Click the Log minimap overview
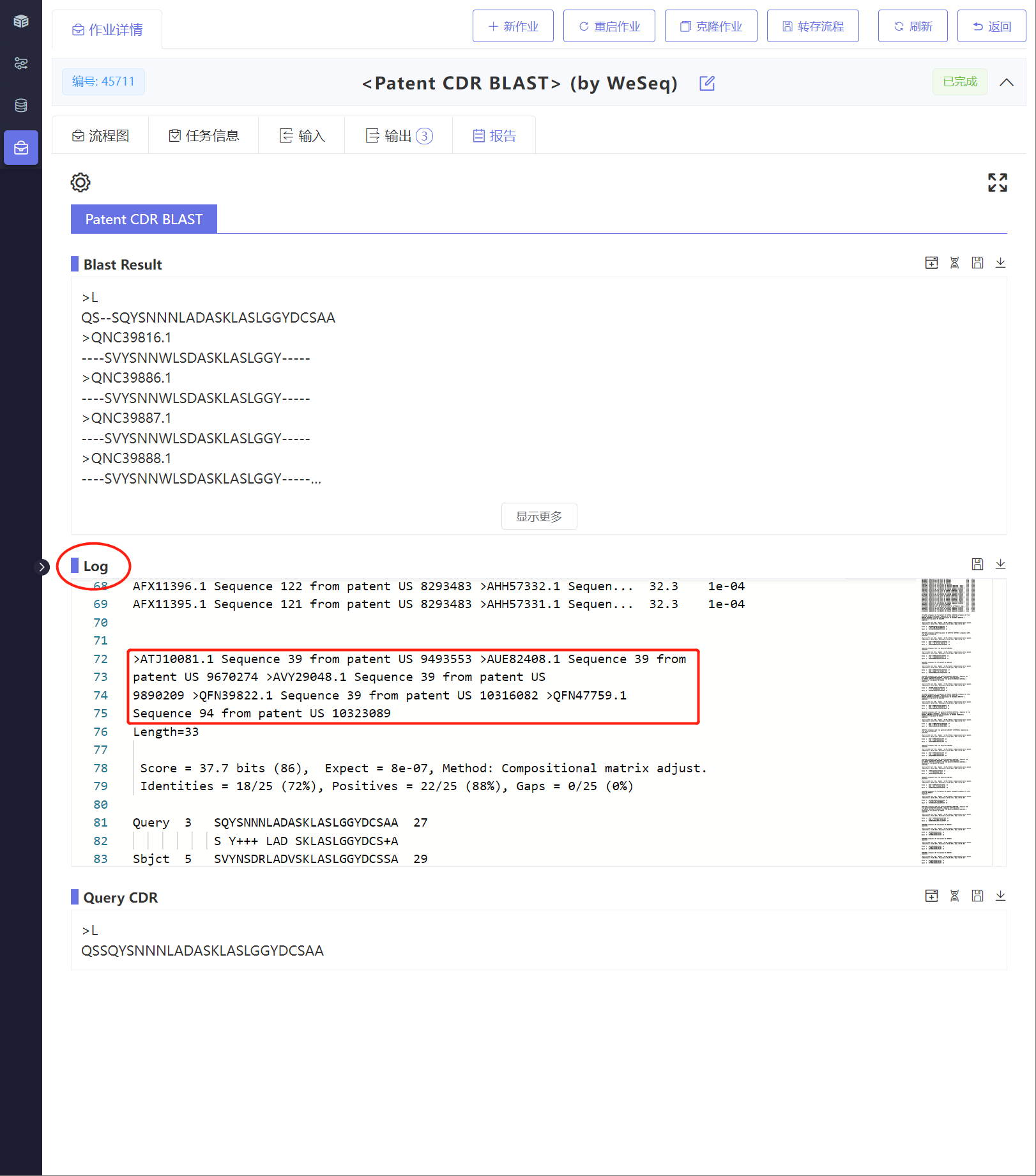Screen dimensions: 1036x1176 tap(948, 722)
